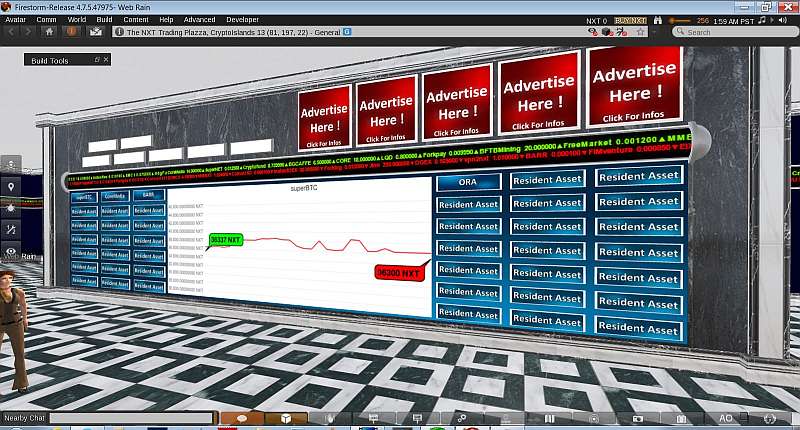The height and width of the screenshot is (430, 800).
Task: Click the bag inventory icon in bottom toolbar
Action: click(x=682, y=418)
